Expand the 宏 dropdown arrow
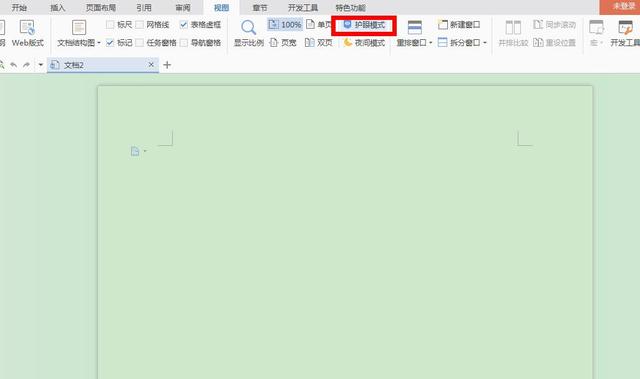 pos(601,43)
